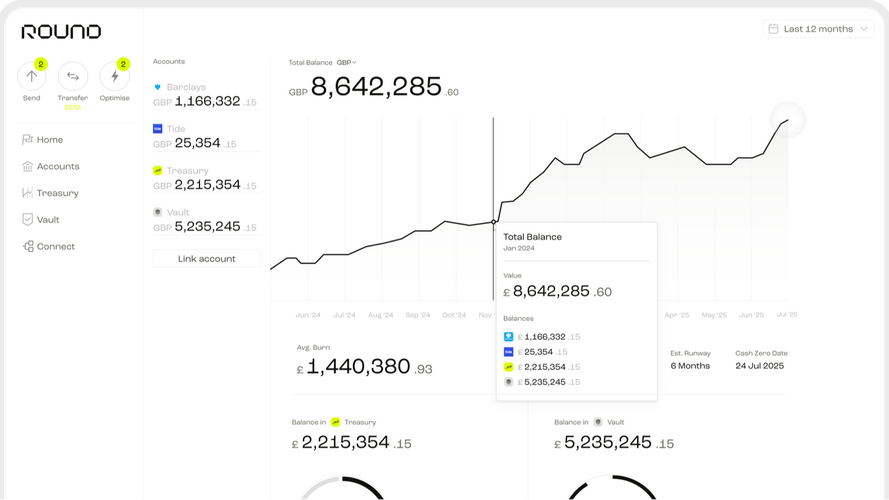889x500 pixels.
Task: Open the Transfer beta icon
Action: (x=73, y=76)
